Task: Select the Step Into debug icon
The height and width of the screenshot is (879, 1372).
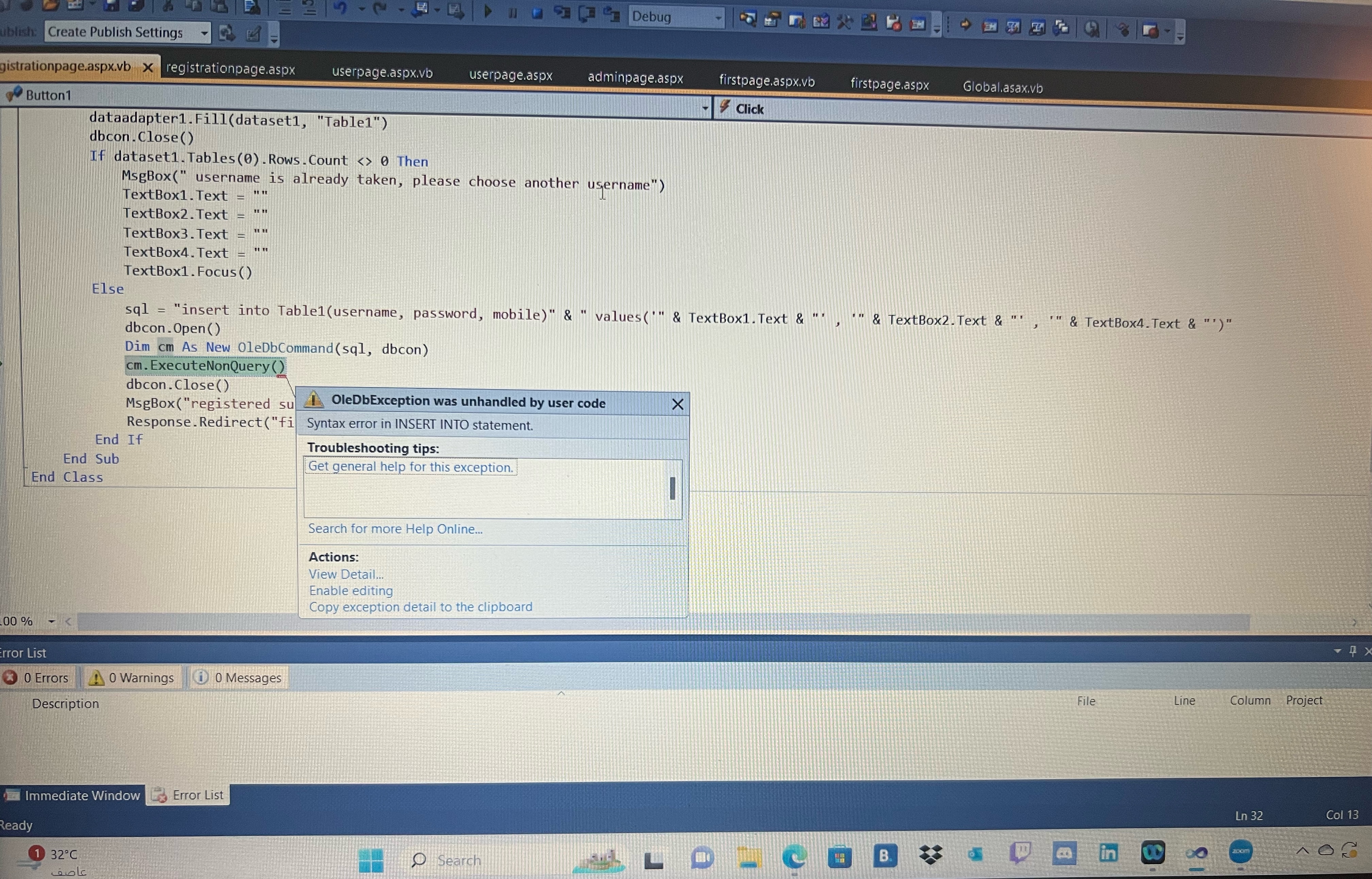Action: (x=563, y=14)
